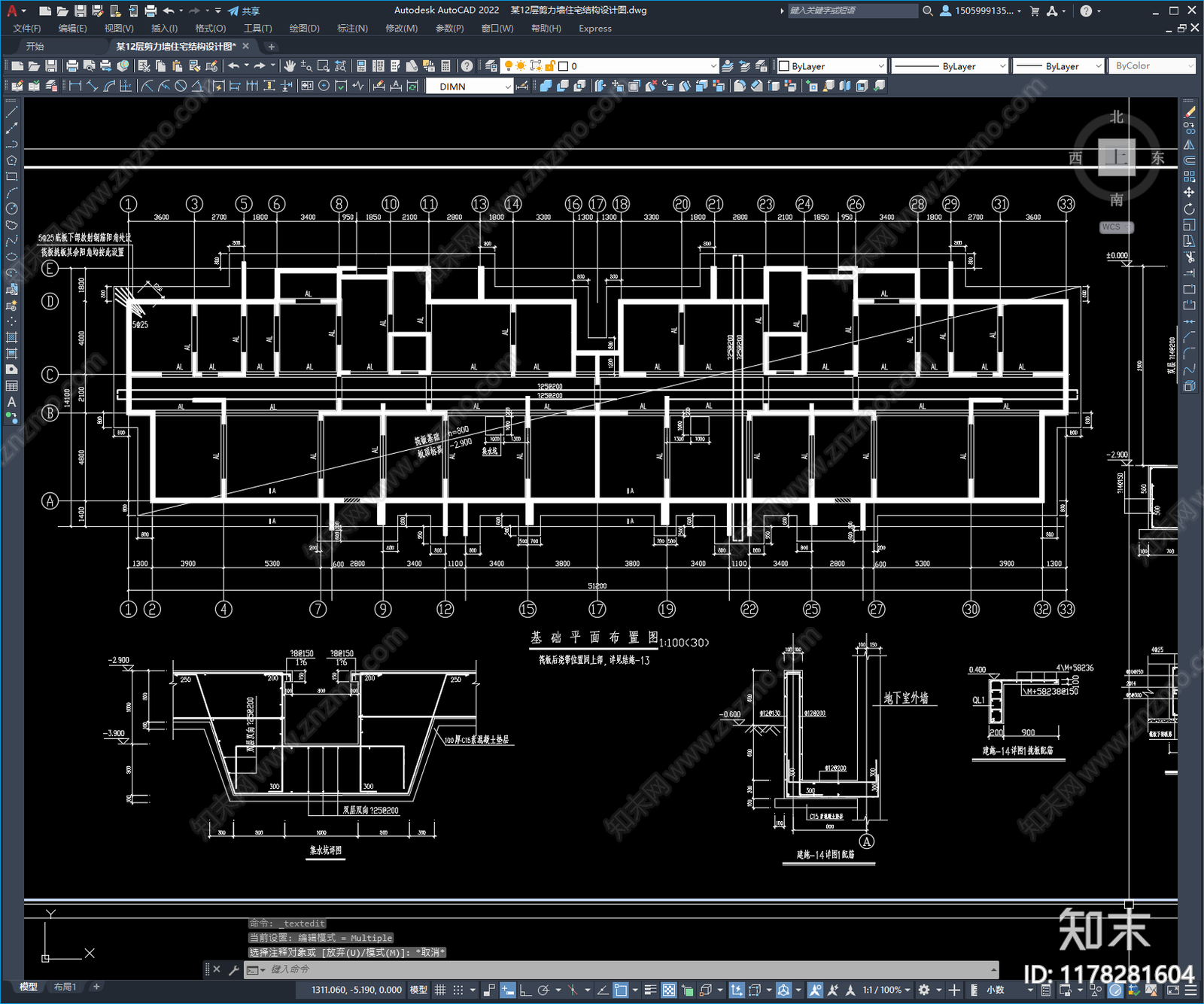Screen dimensions: 1204x1004
Task: Select the Line tool in left toolbar
Action: click(x=11, y=112)
